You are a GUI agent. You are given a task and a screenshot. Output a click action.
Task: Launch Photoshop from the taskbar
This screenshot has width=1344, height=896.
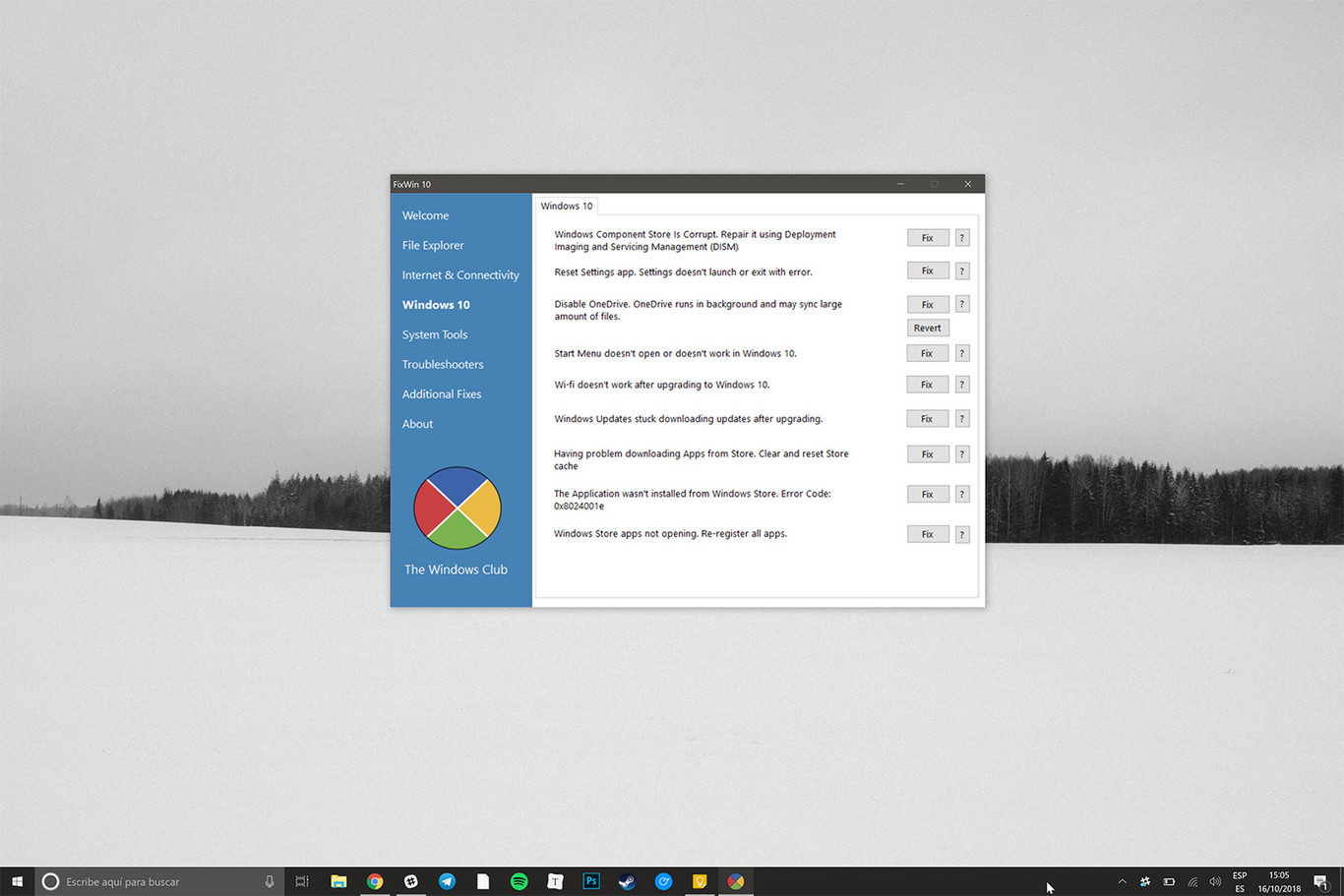591,881
